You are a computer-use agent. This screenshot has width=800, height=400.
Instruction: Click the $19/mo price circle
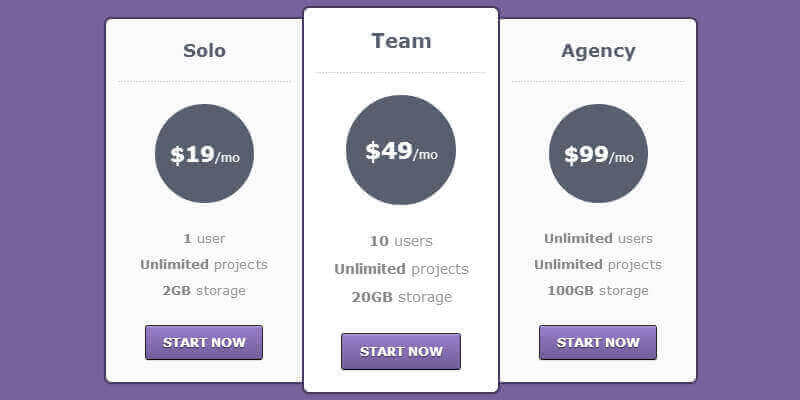[x=204, y=154]
